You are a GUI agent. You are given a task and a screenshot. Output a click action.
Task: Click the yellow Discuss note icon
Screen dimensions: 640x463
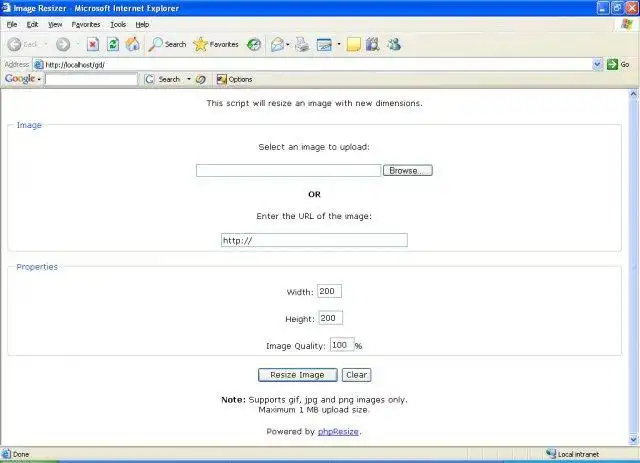click(x=353, y=44)
